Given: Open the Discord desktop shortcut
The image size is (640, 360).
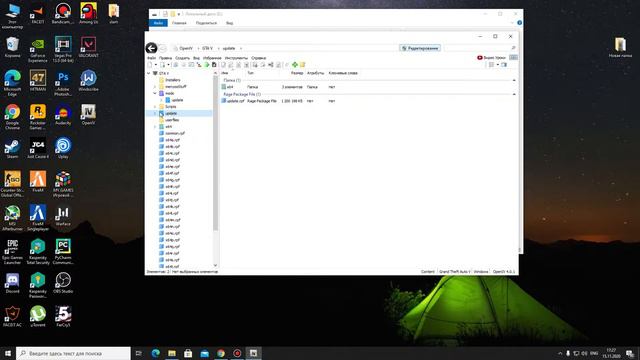Looking at the screenshot, I should click(x=12, y=283).
